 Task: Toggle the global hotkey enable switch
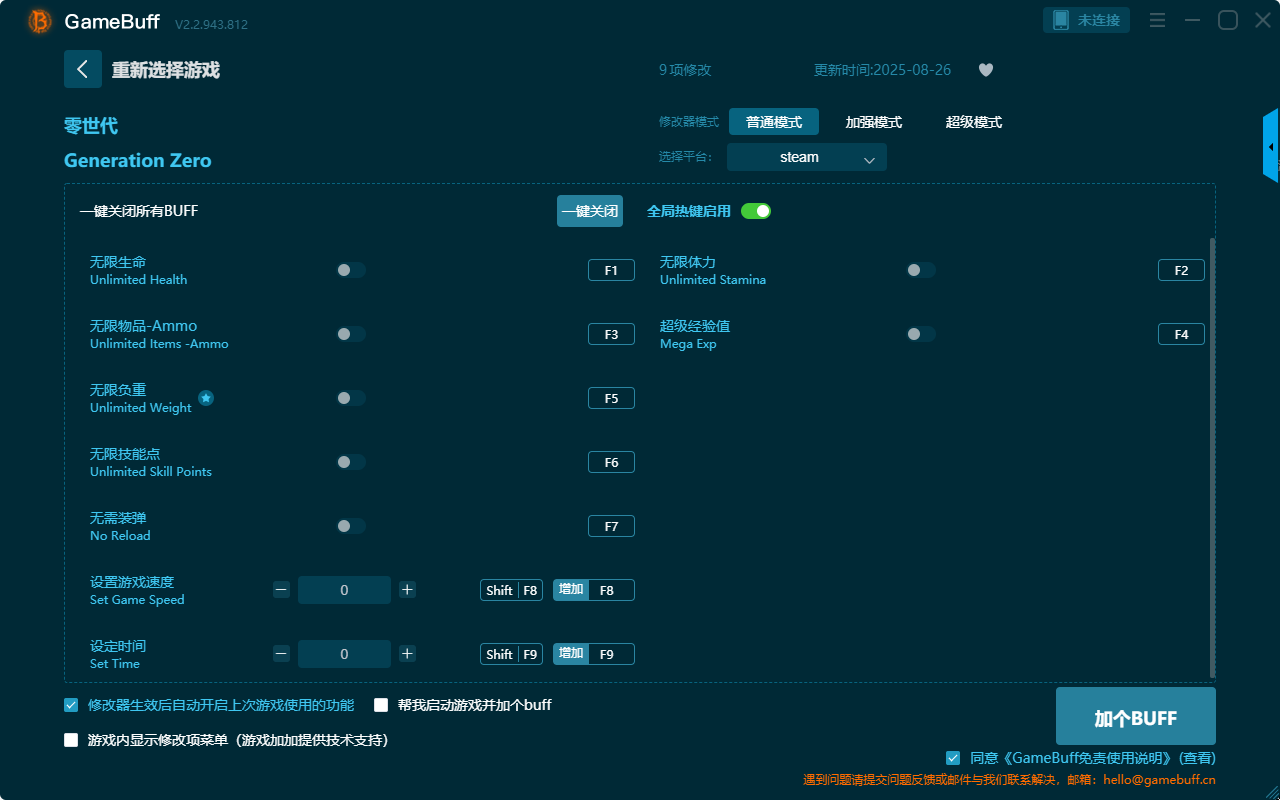tap(756, 211)
